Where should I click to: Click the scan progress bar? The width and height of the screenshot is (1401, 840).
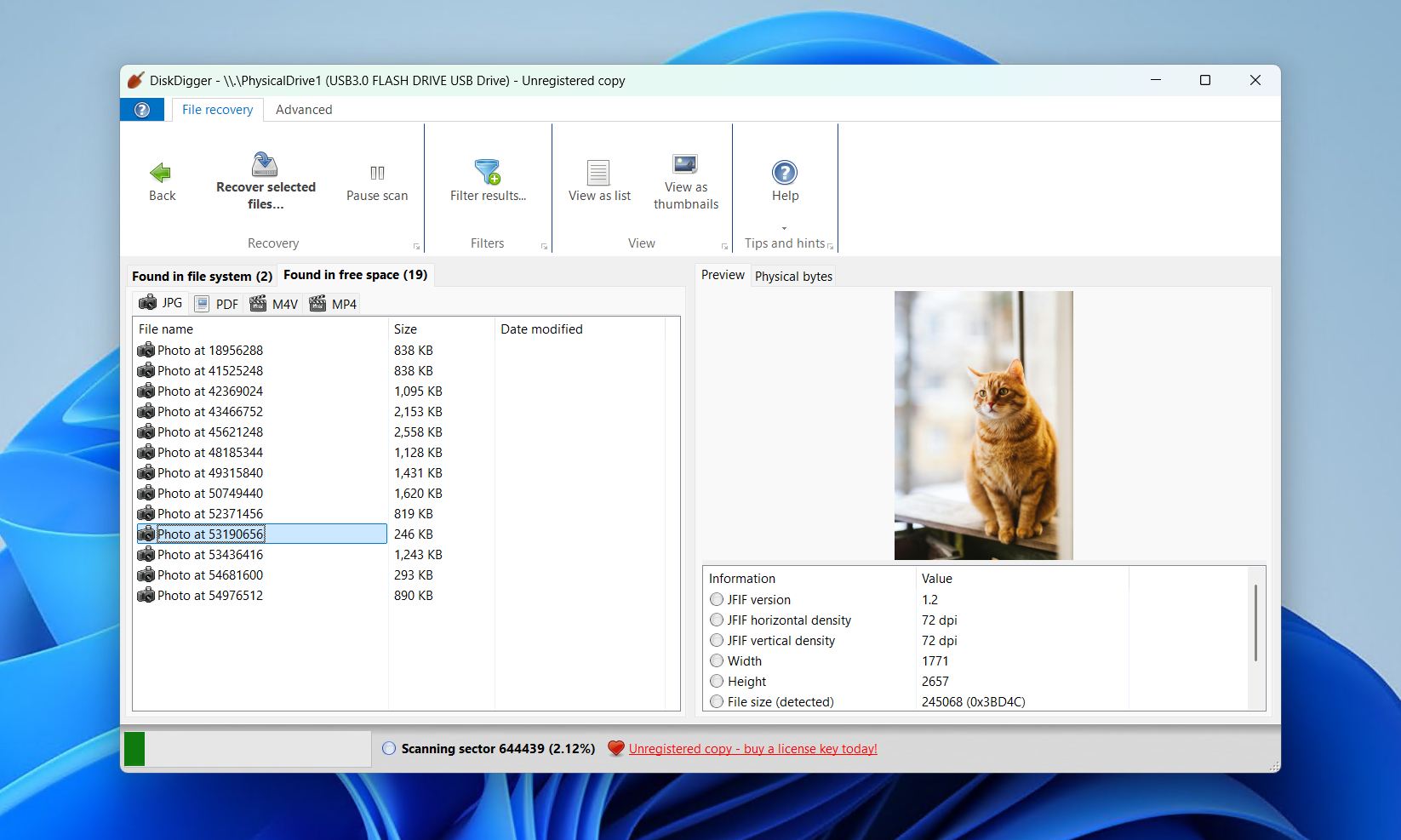coord(247,748)
